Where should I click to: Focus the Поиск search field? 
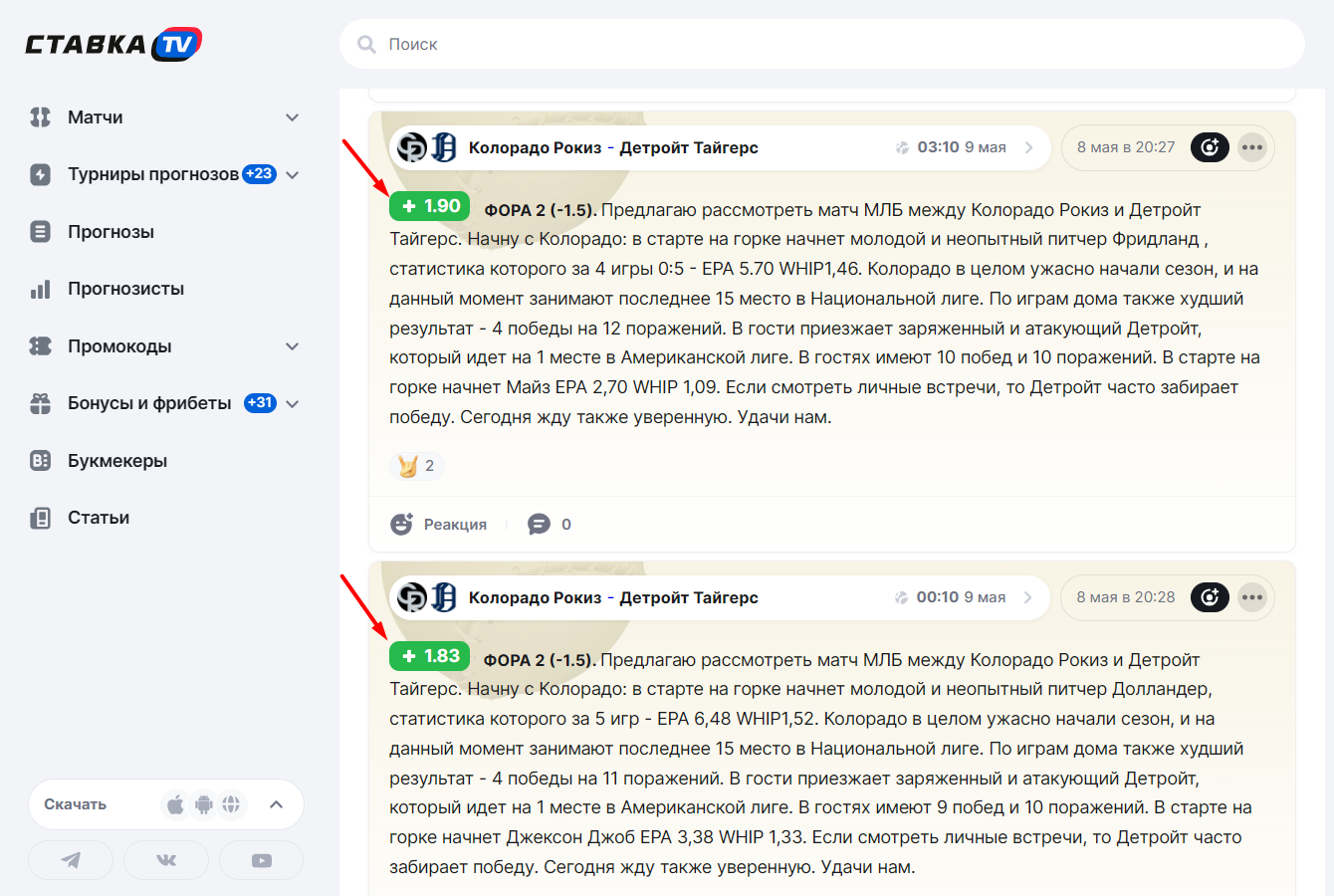coord(821,44)
